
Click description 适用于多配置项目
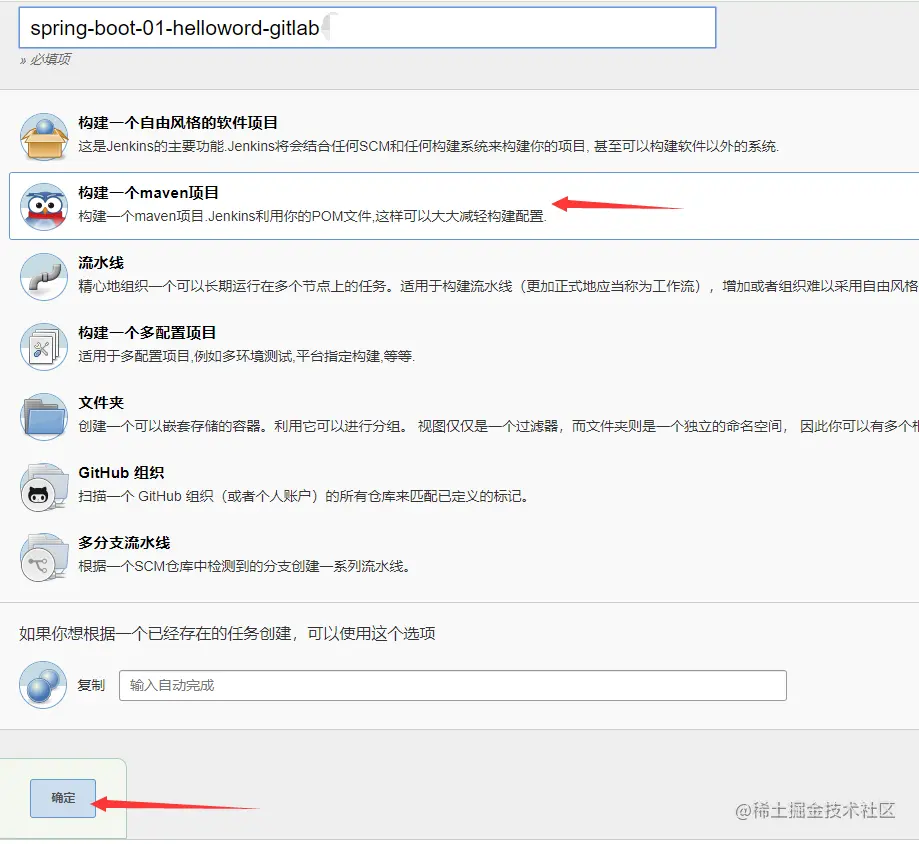click(247, 356)
